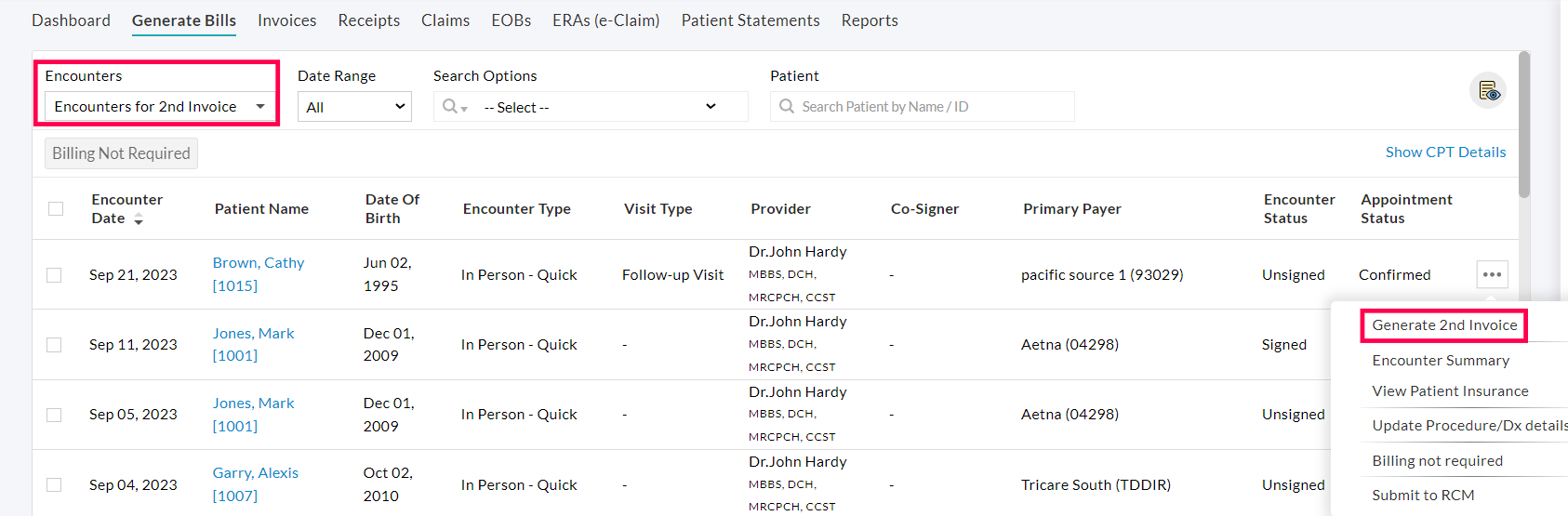Click the Search Patient by Name/ID field
The height and width of the screenshot is (516, 1568).
click(930, 107)
